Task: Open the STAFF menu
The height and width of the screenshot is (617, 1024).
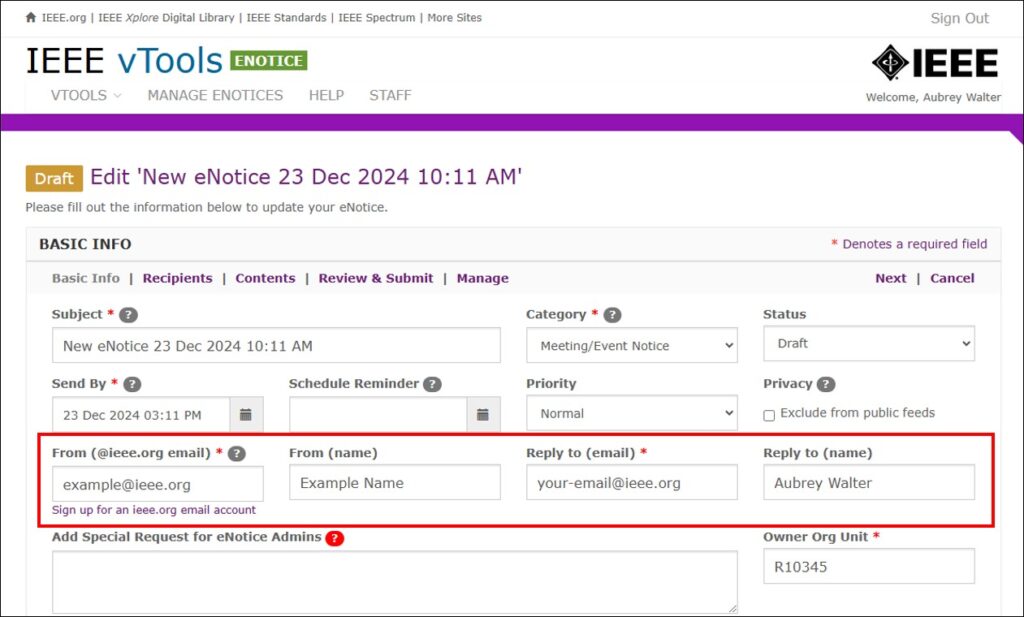Action: pyautogui.click(x=391, y=95)
